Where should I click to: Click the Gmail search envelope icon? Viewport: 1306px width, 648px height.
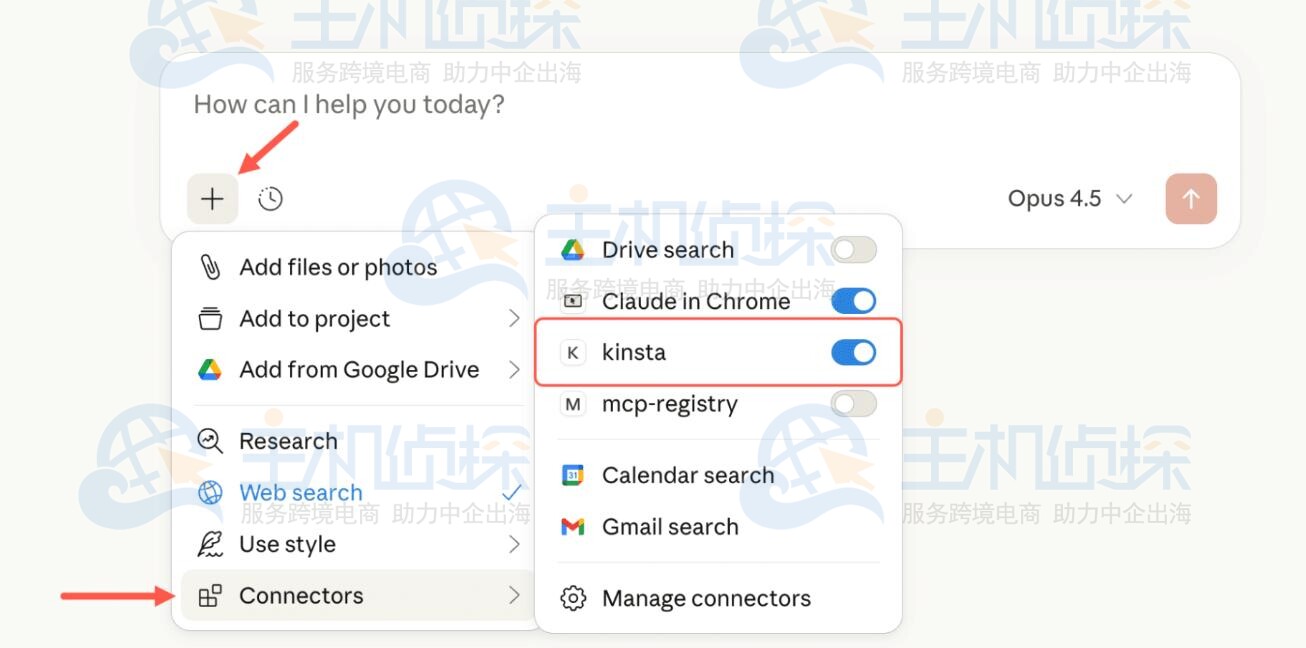[573, 527]
